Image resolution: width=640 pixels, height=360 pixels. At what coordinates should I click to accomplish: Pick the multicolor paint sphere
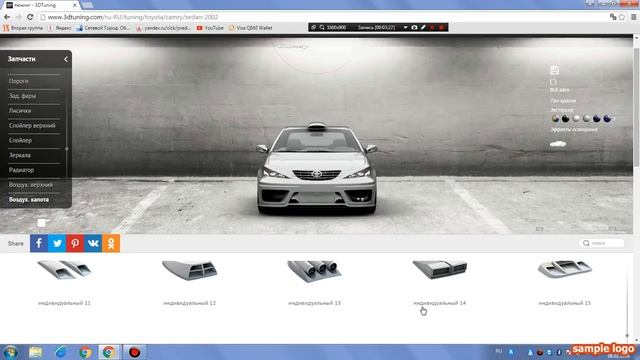coord(555,118)
